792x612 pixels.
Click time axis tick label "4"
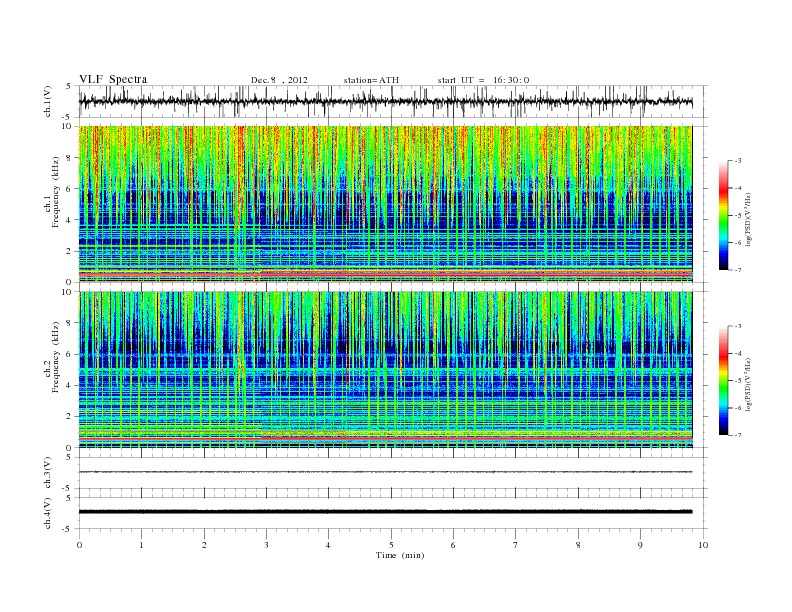coord(328,545)
